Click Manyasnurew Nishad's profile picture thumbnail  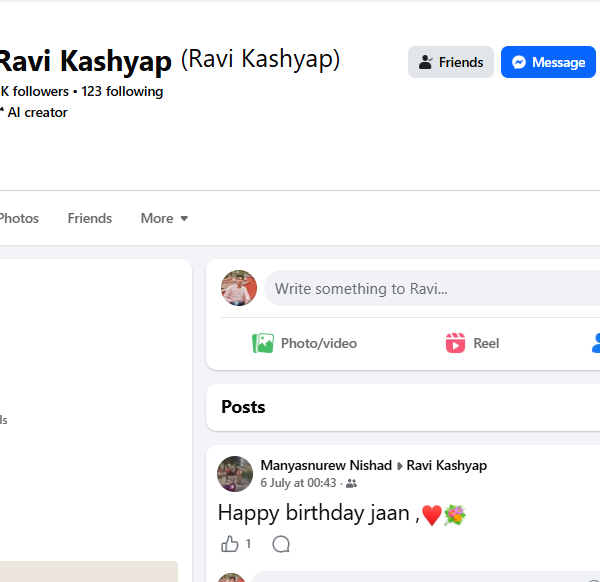click(235, 474)
